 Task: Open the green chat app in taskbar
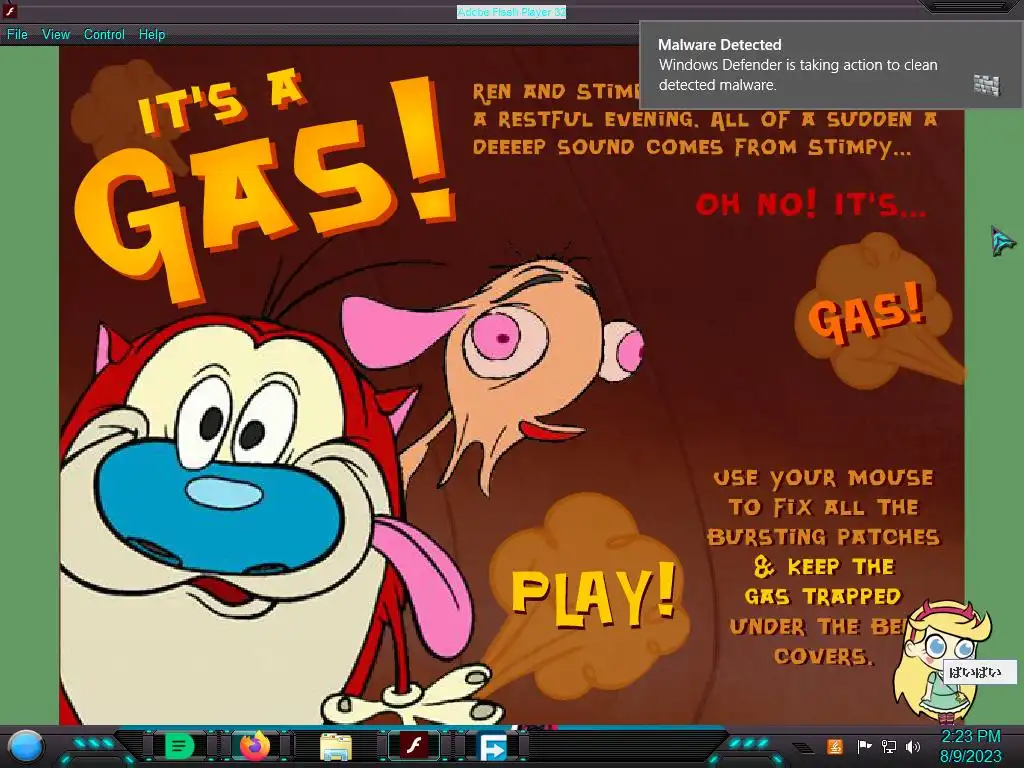(180, 745)
